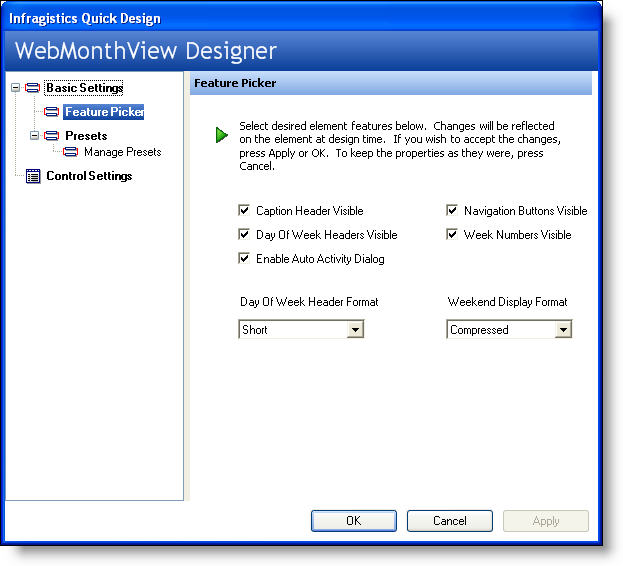Click the Presets node icon
Screen dimensions: 623x566
pyautogui.click(x=51, y=136)
